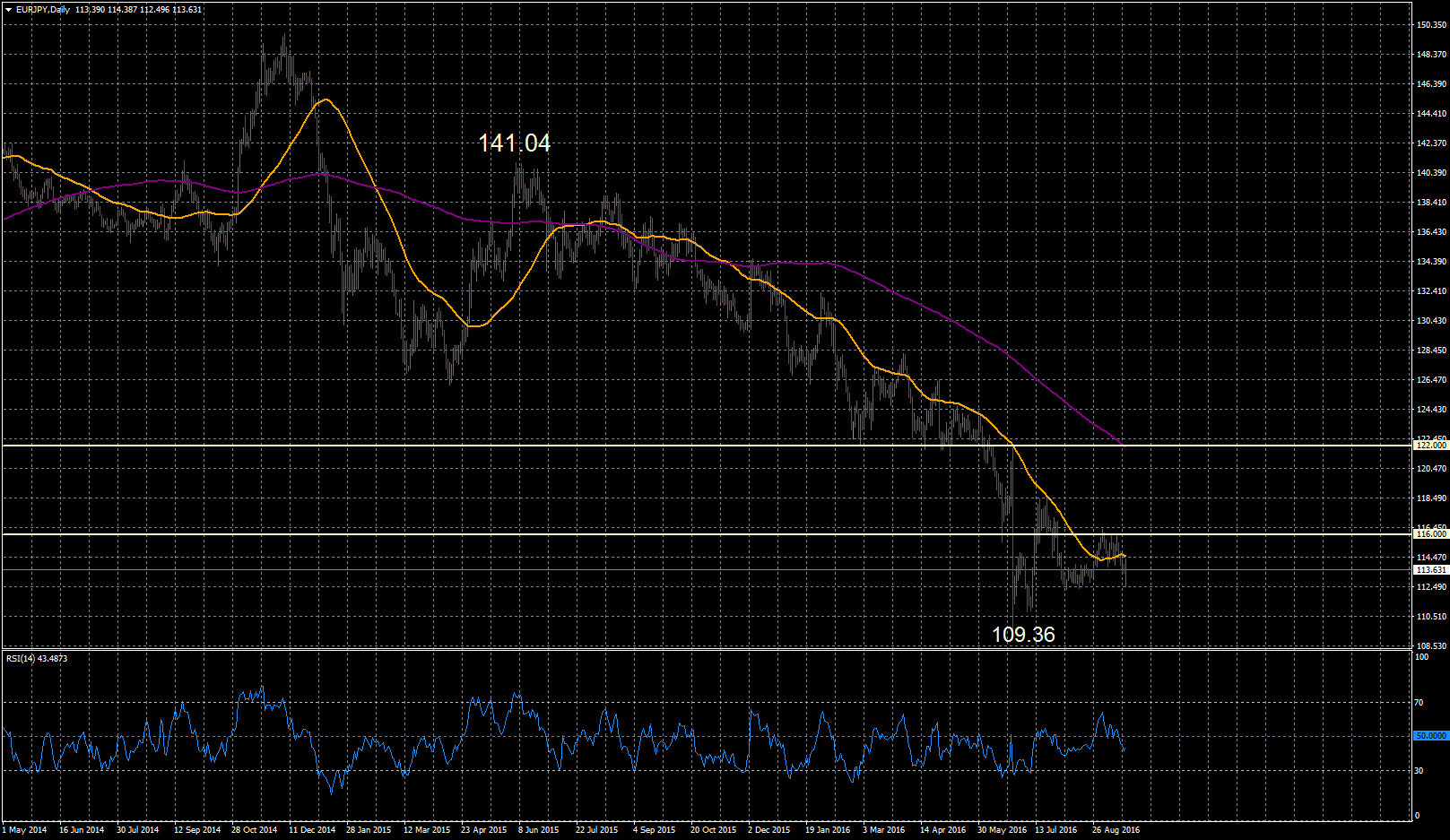Click the 19 Jan 2016 date label
1450x840 pixels.
pyautogui.click(x=828, y=830)
